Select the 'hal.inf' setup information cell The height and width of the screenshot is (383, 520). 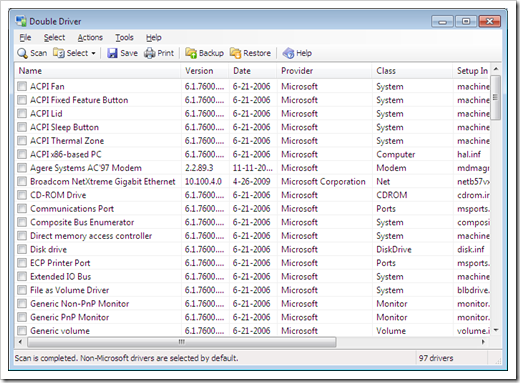pyautogui.click(x=469, y=154)
